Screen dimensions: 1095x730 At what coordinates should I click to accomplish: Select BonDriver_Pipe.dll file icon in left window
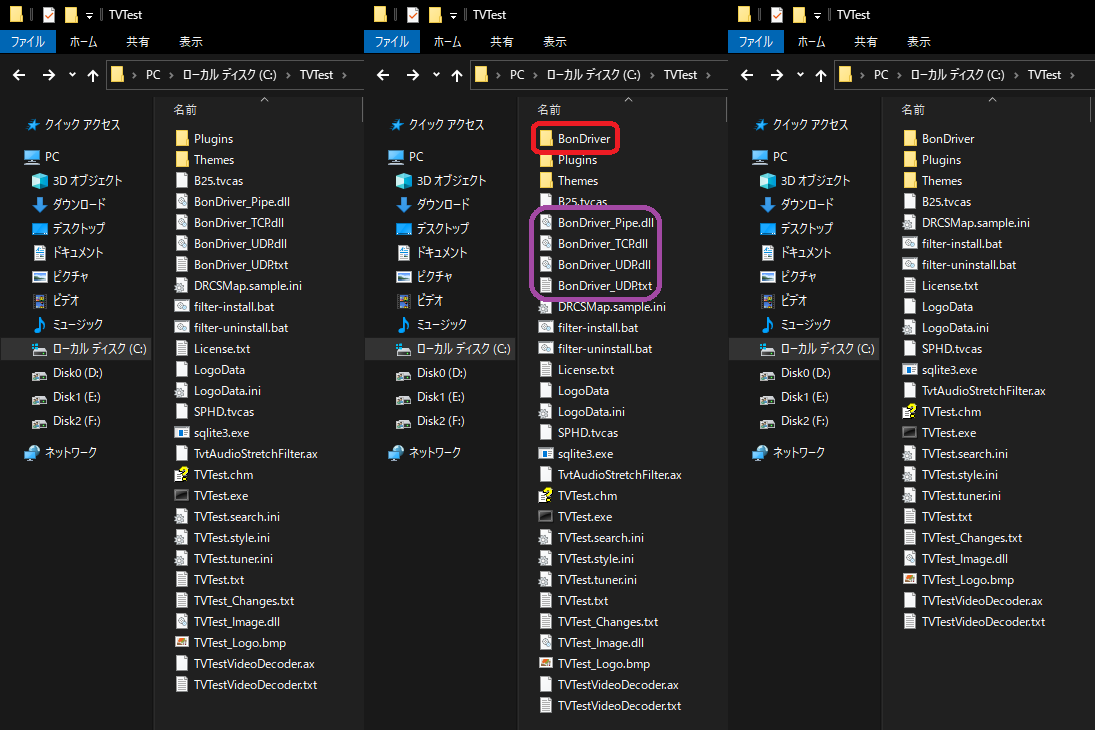point(182,201)
